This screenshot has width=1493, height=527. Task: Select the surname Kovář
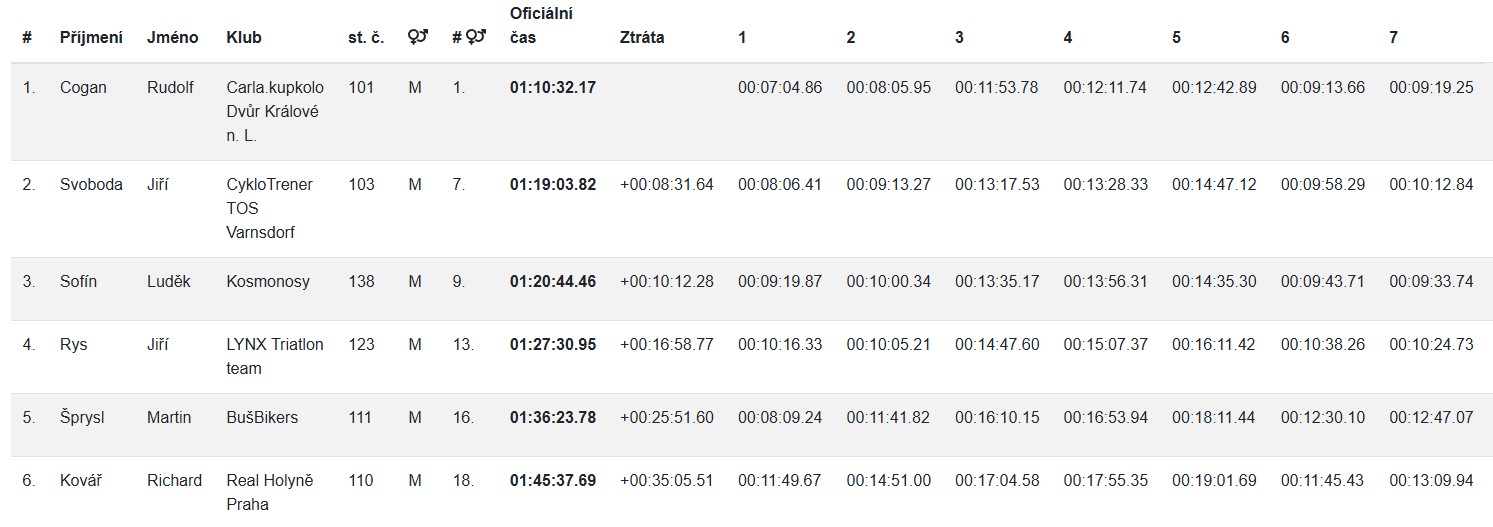[x=80, y=480]
